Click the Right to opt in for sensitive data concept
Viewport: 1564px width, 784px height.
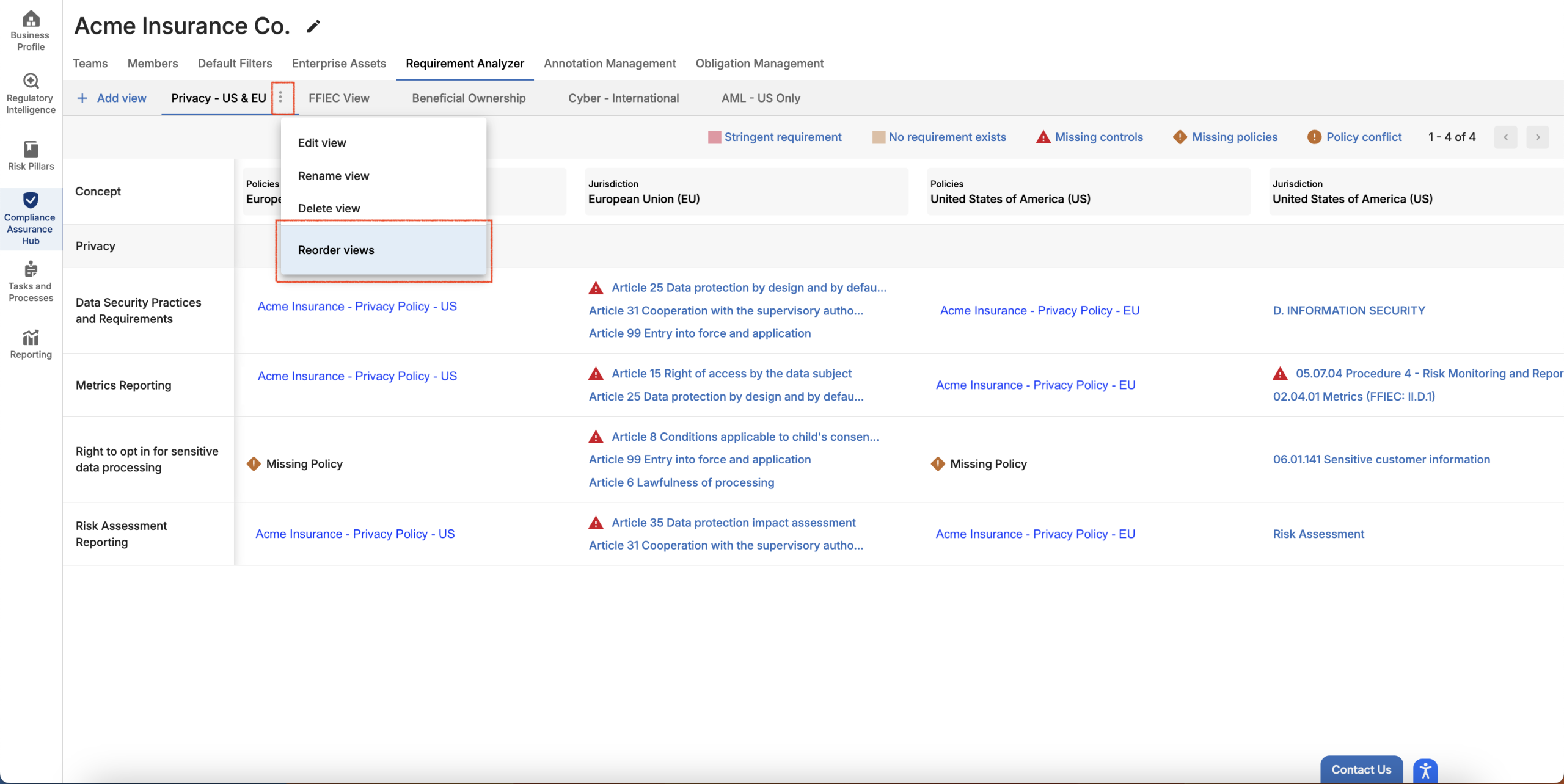coord(147,459)
